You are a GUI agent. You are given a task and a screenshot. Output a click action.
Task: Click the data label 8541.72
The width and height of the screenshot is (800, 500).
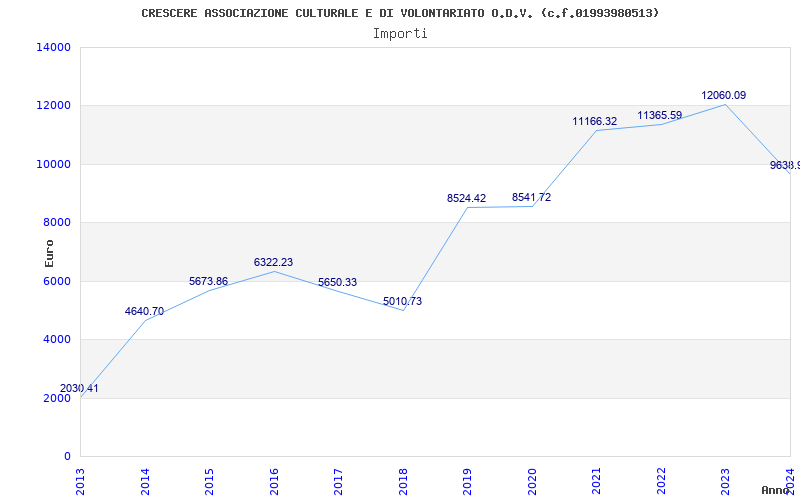click(x=532, y=197)
